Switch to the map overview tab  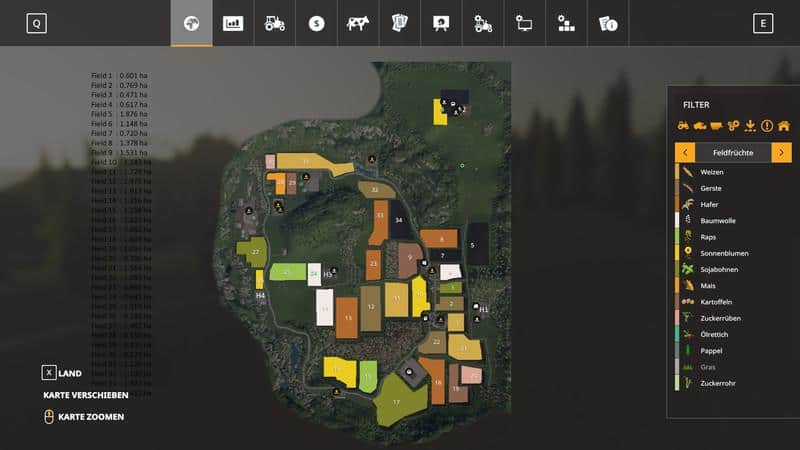point(191,24)
